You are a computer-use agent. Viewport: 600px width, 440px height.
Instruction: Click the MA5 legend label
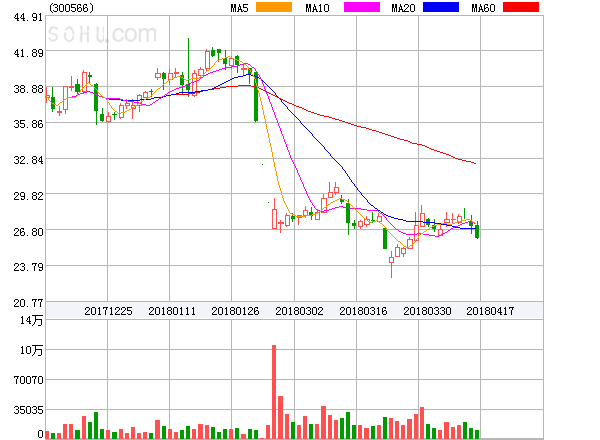click(x=240, y=8)
